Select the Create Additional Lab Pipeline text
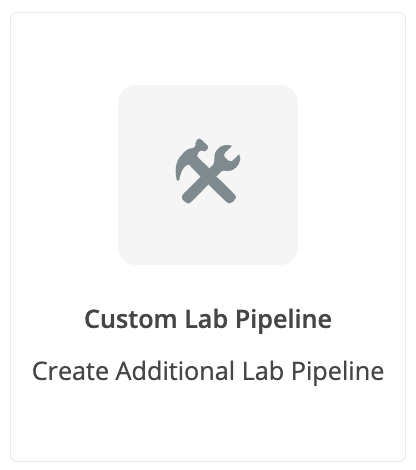The image size is (416, 470). (x=208, y=371)
